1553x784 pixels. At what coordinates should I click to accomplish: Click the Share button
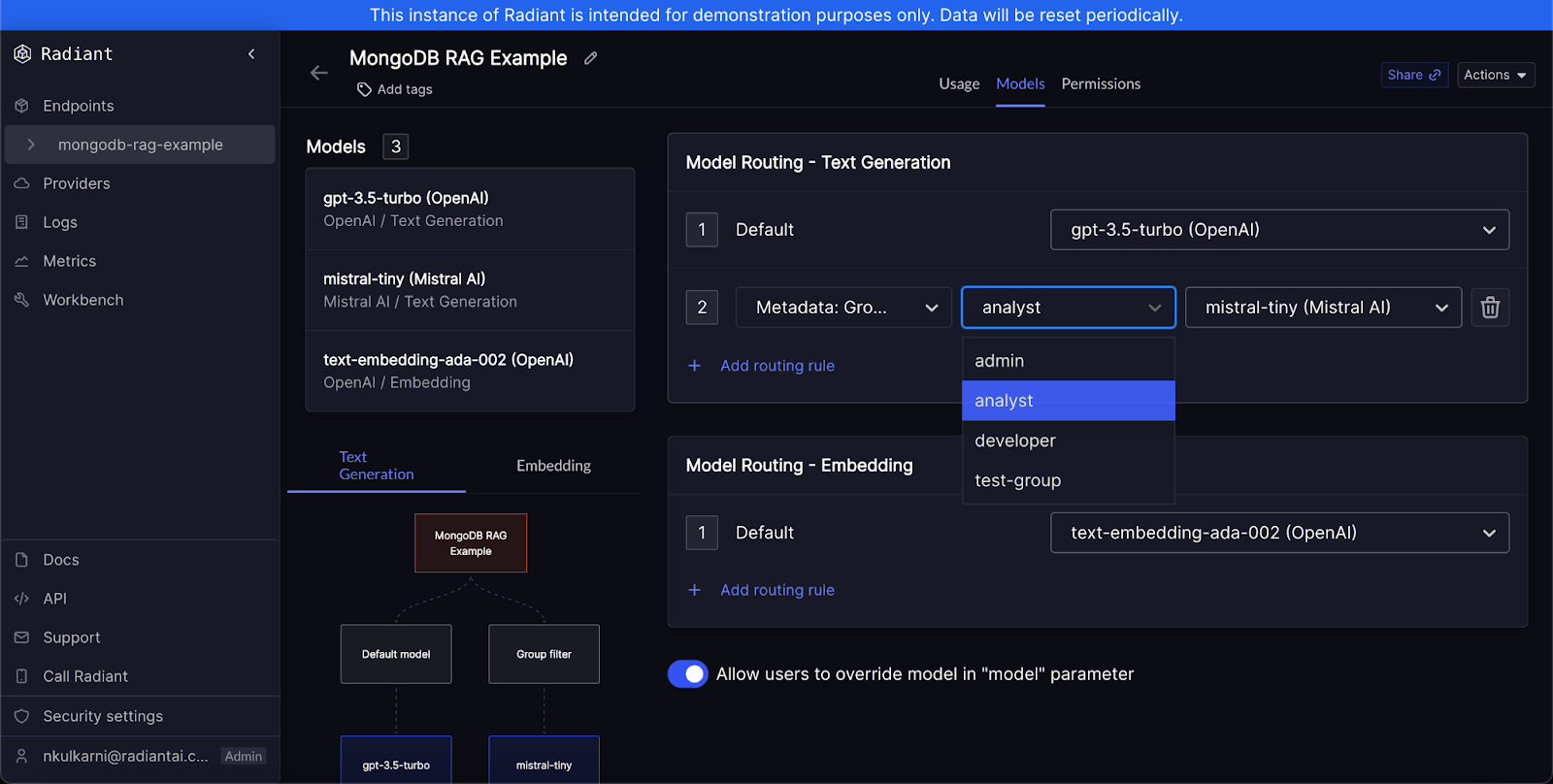(1414, 75)
